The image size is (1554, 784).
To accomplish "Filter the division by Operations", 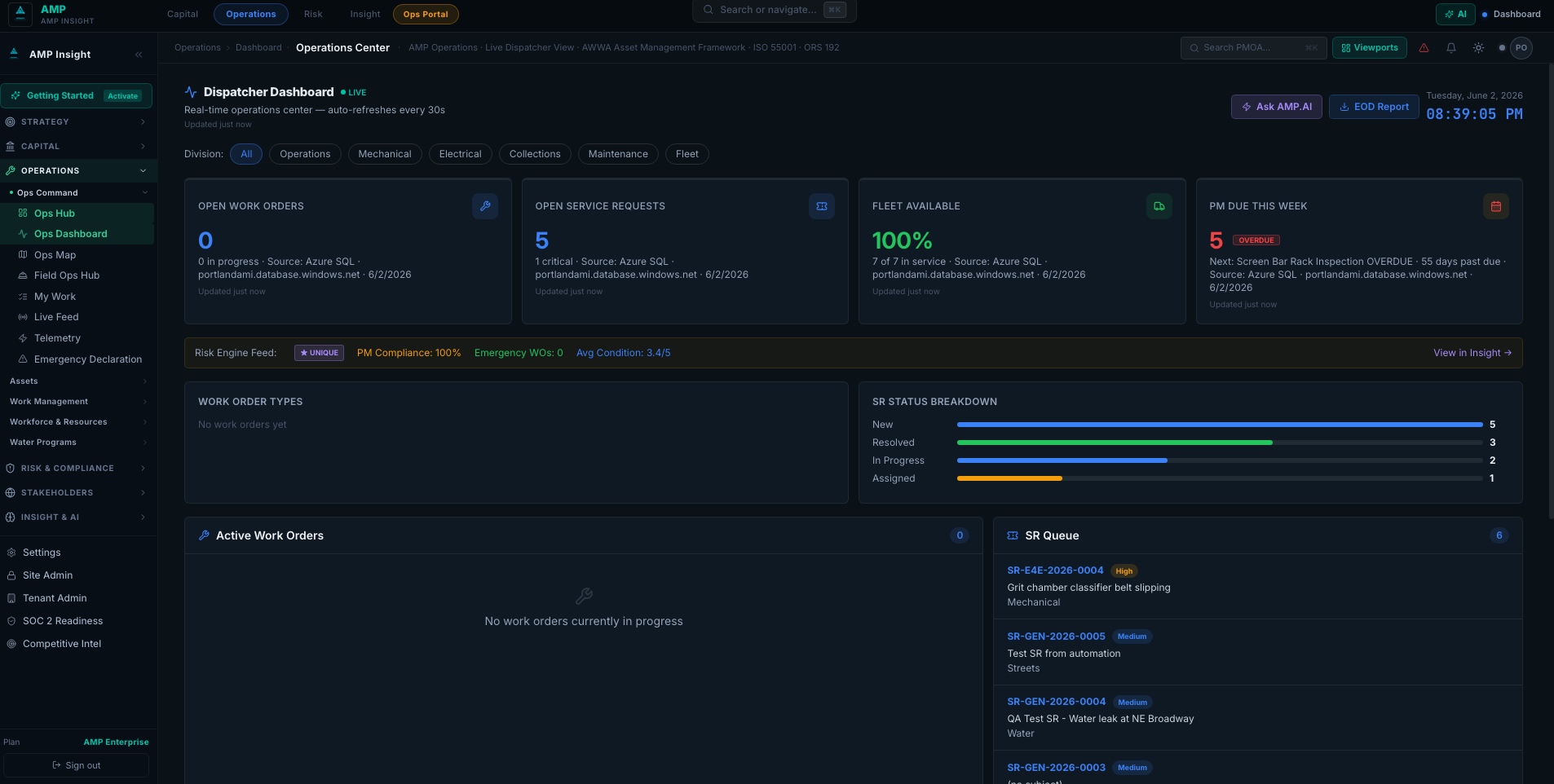I will pyautogui.click(x=305, y=154).
